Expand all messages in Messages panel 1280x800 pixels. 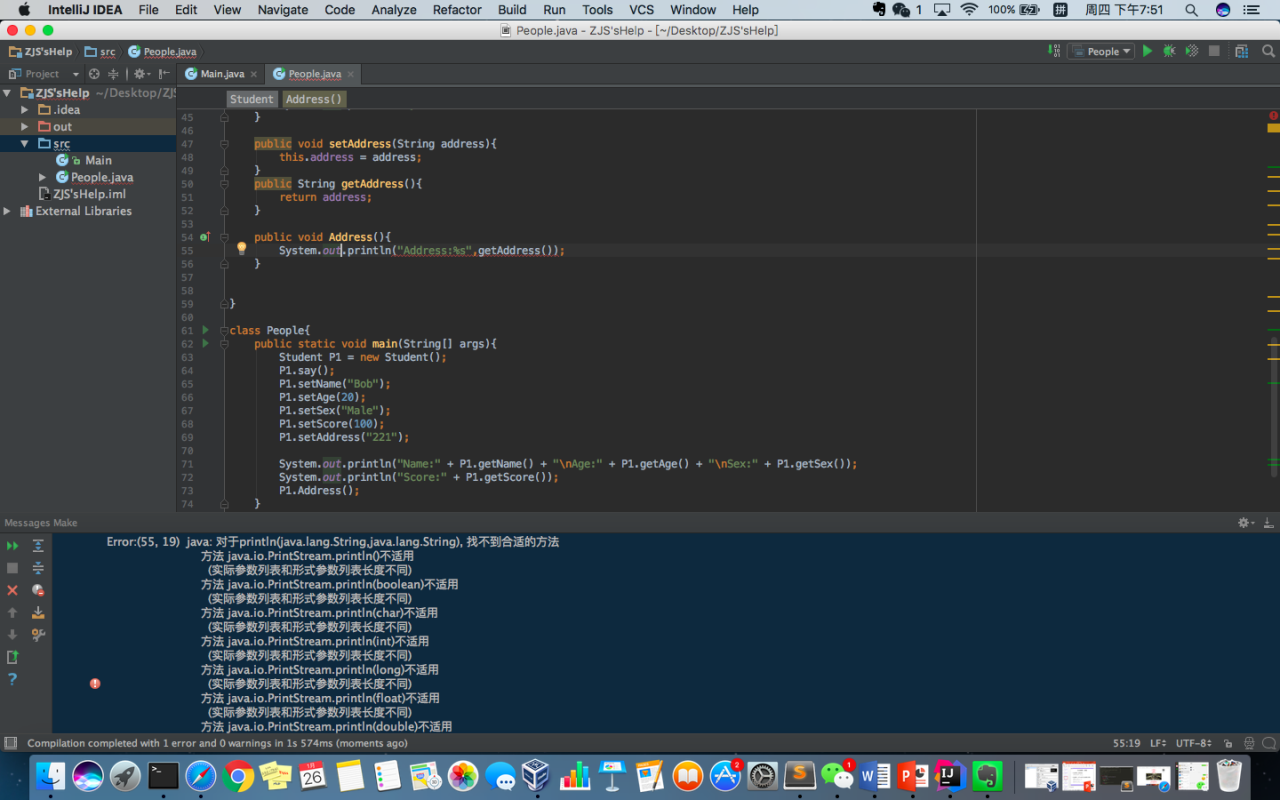[x=38, y=546]
